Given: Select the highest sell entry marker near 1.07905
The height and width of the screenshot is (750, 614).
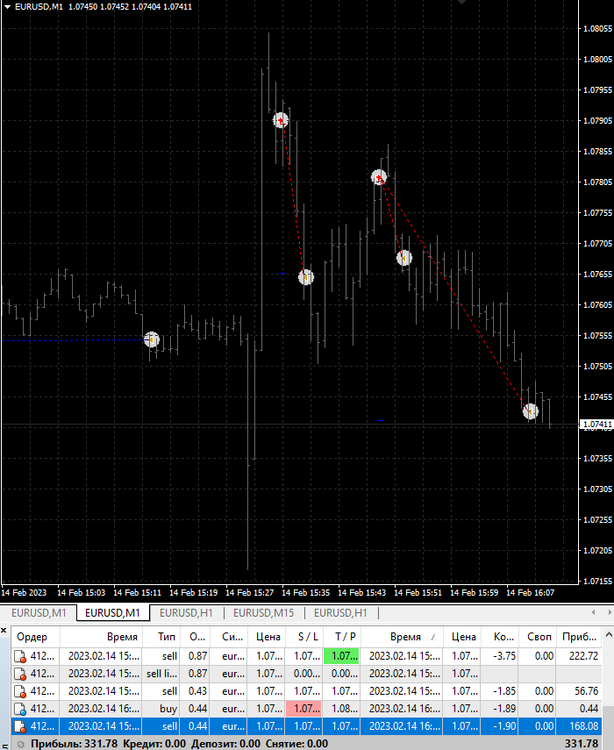Looking at the screenshot, I should 281,120.
